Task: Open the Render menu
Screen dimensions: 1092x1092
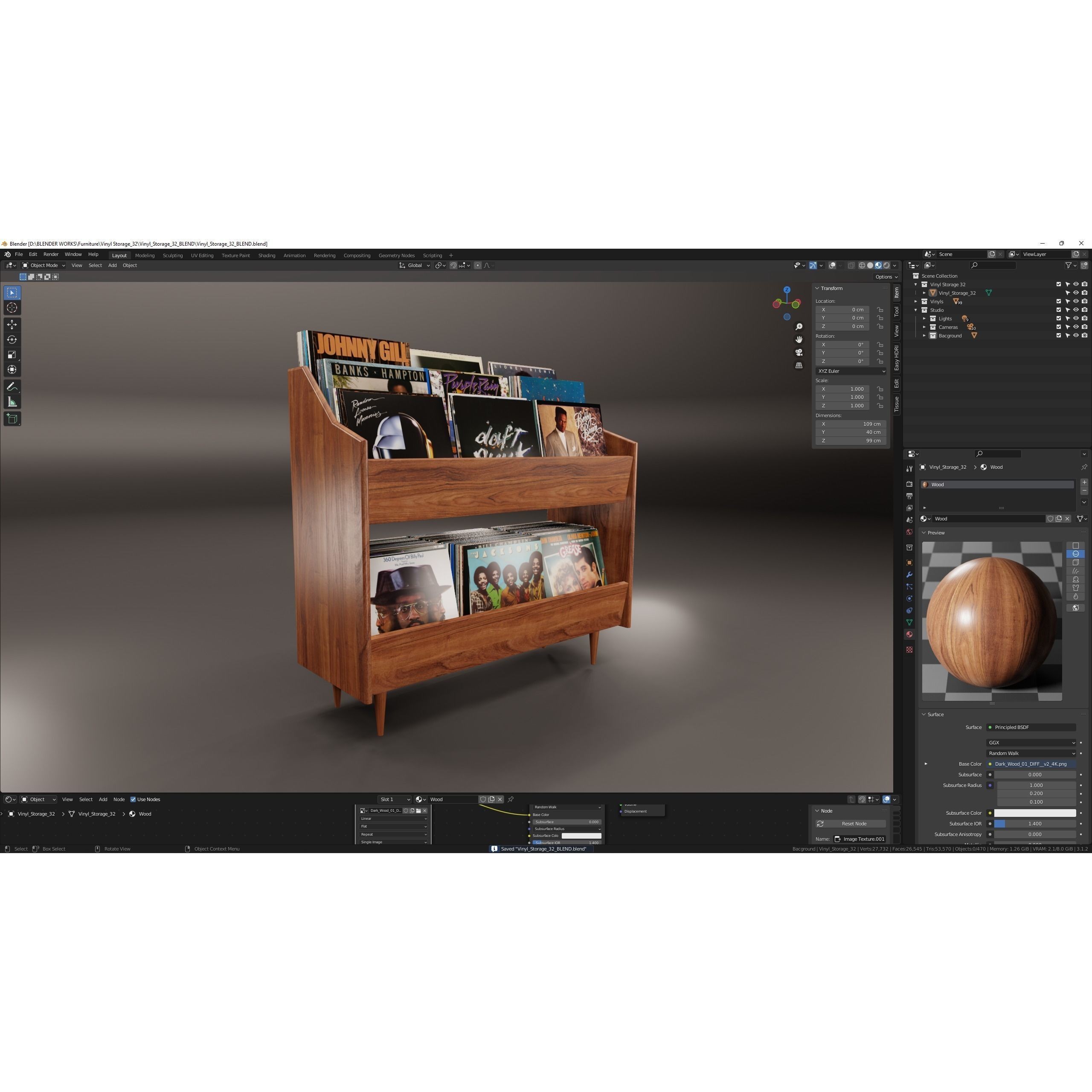Action: (51, 254)
